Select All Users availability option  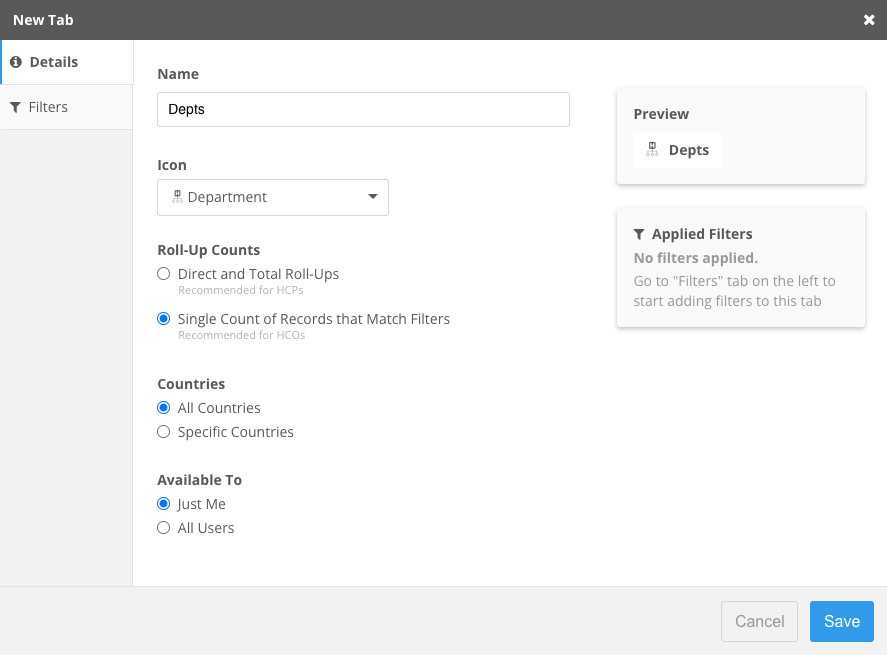point(164,528)
